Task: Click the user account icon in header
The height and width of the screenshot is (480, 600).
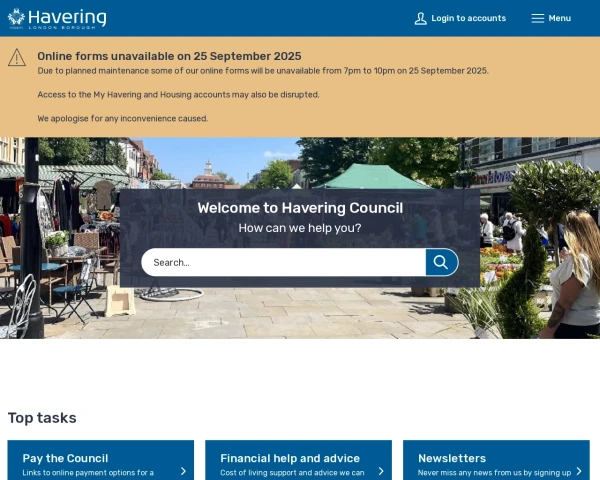Action: click(420, 18)
